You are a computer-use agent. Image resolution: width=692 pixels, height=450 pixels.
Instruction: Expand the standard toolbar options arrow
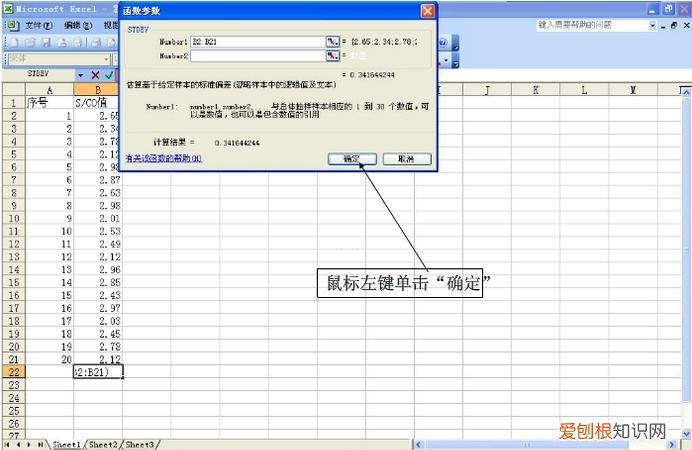[x=455, y=43]
